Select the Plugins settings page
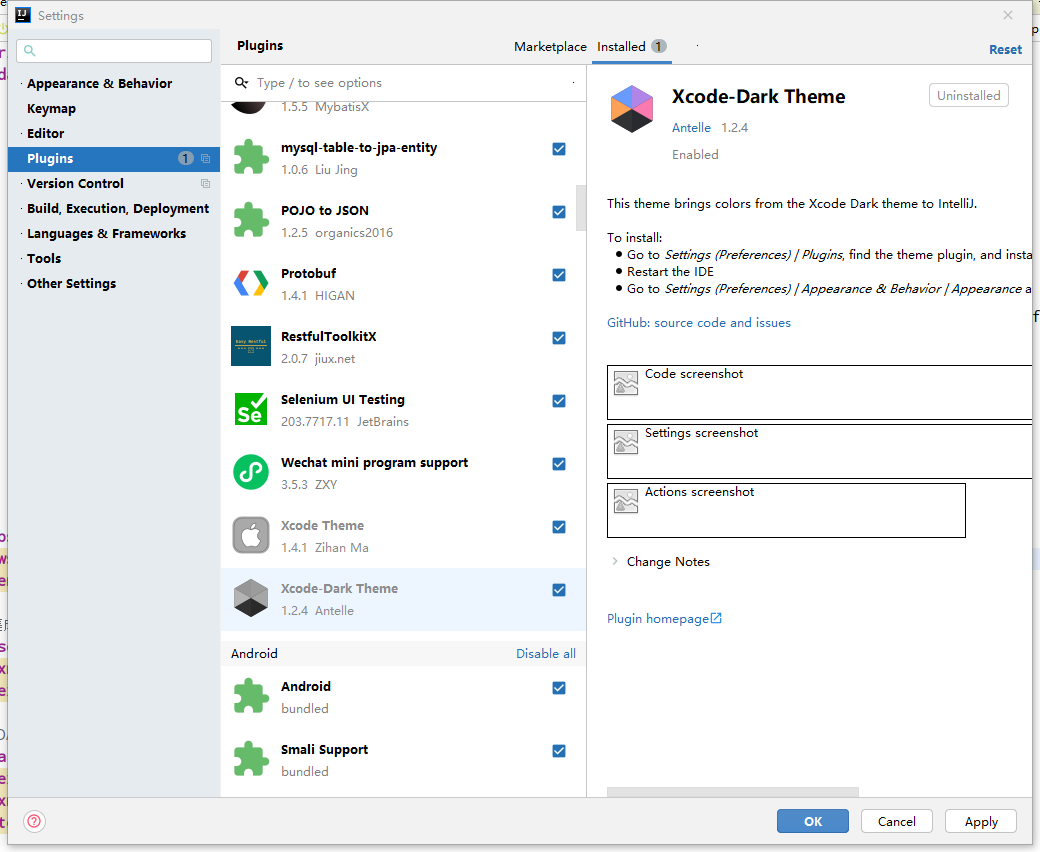Screen dimensions: 1040x852 (x=114, y=158)
